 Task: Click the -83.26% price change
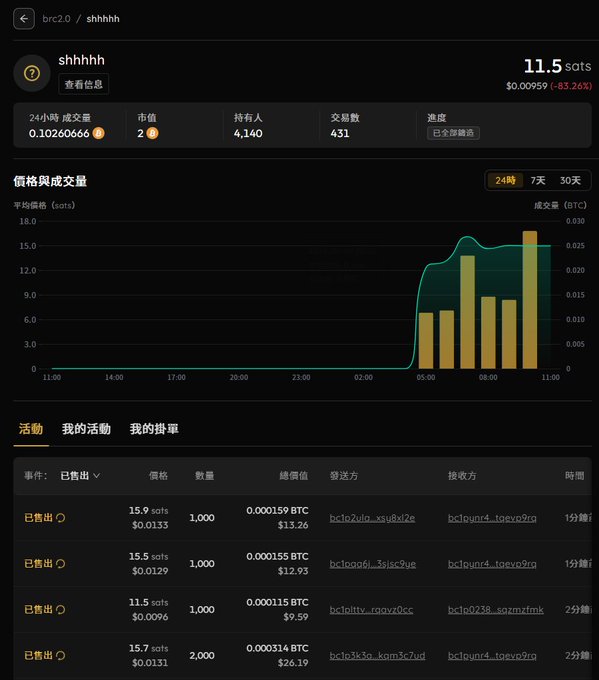571,86
